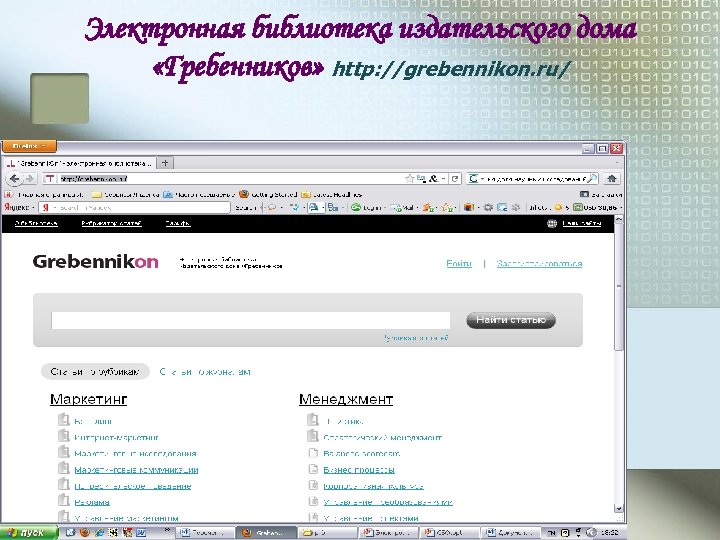Open the Getting Started bookmark
This screenshot has height=540, width=720.
[269, 194]
